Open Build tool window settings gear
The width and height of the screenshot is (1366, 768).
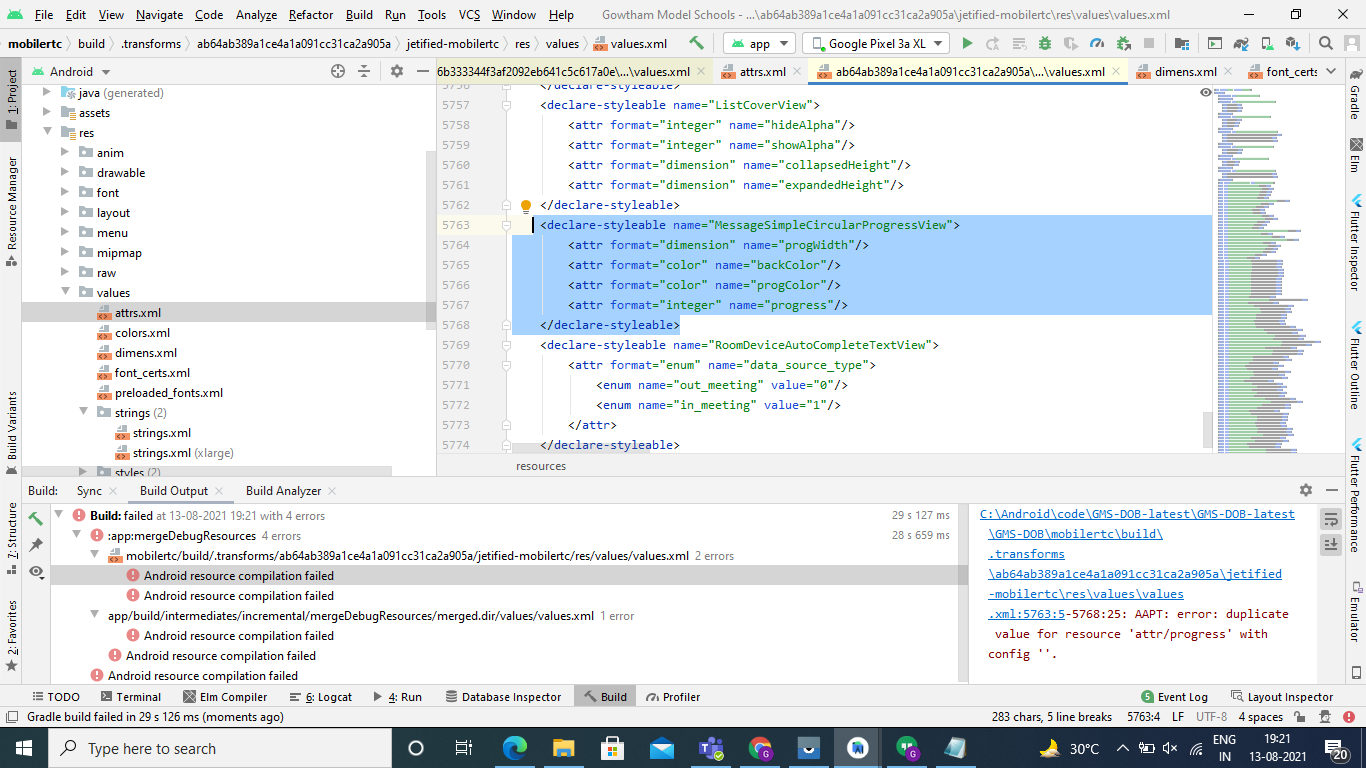tap(1305, 490)
